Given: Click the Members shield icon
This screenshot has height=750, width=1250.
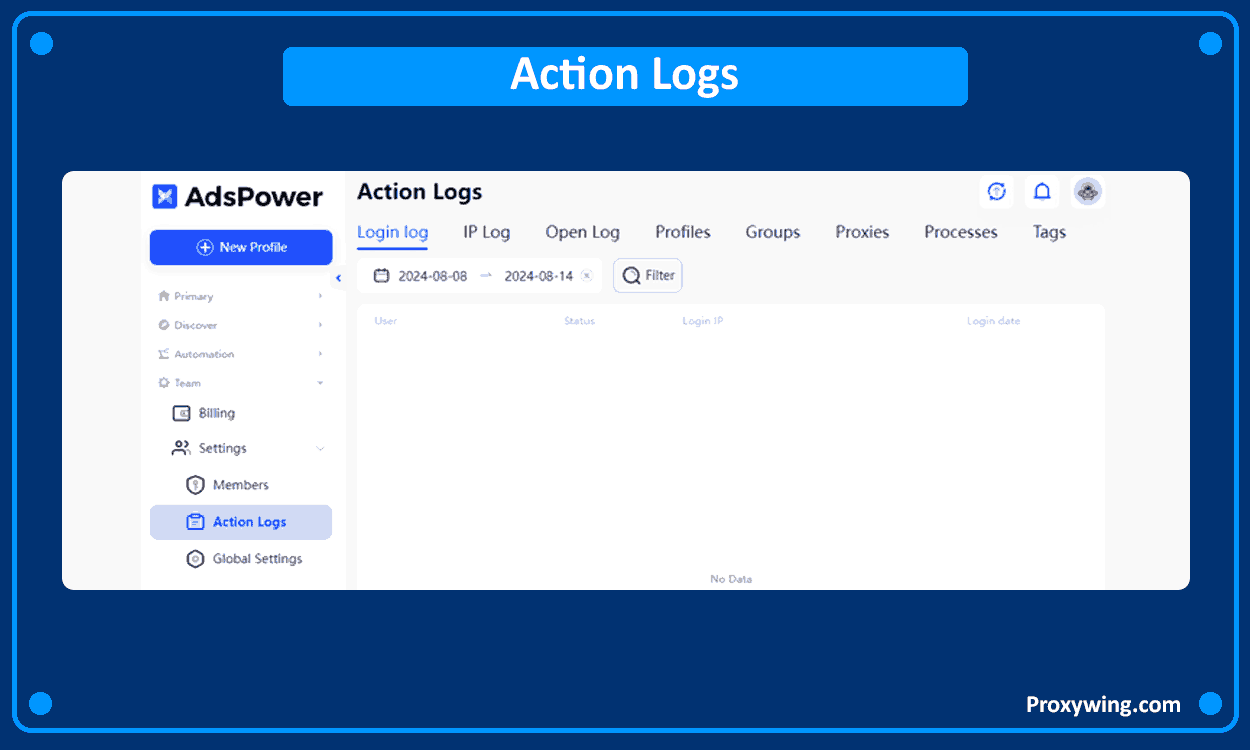Looking at the screenshot, I should click(x=196, y=485).
